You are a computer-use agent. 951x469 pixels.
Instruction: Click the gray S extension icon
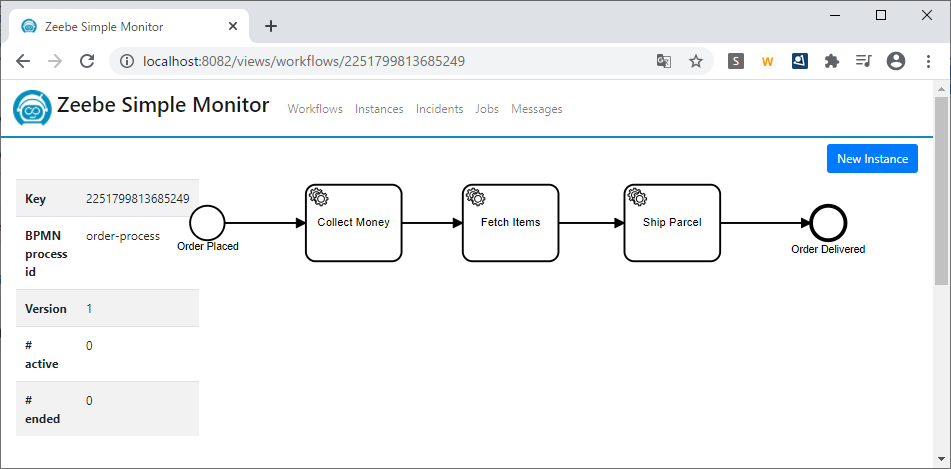(x=736, y=61)
